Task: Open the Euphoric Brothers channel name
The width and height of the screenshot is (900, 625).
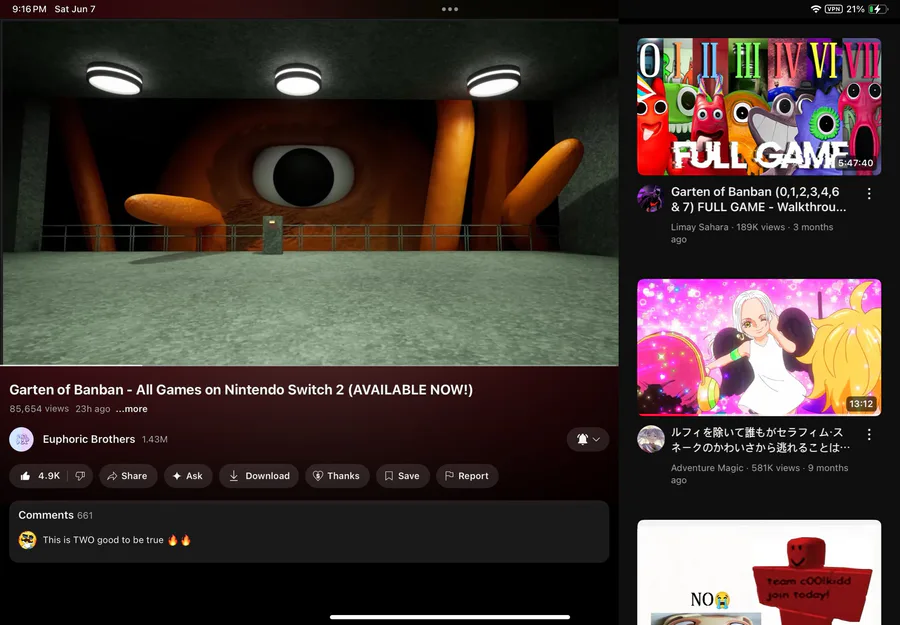Action: [x=89, y=439]
